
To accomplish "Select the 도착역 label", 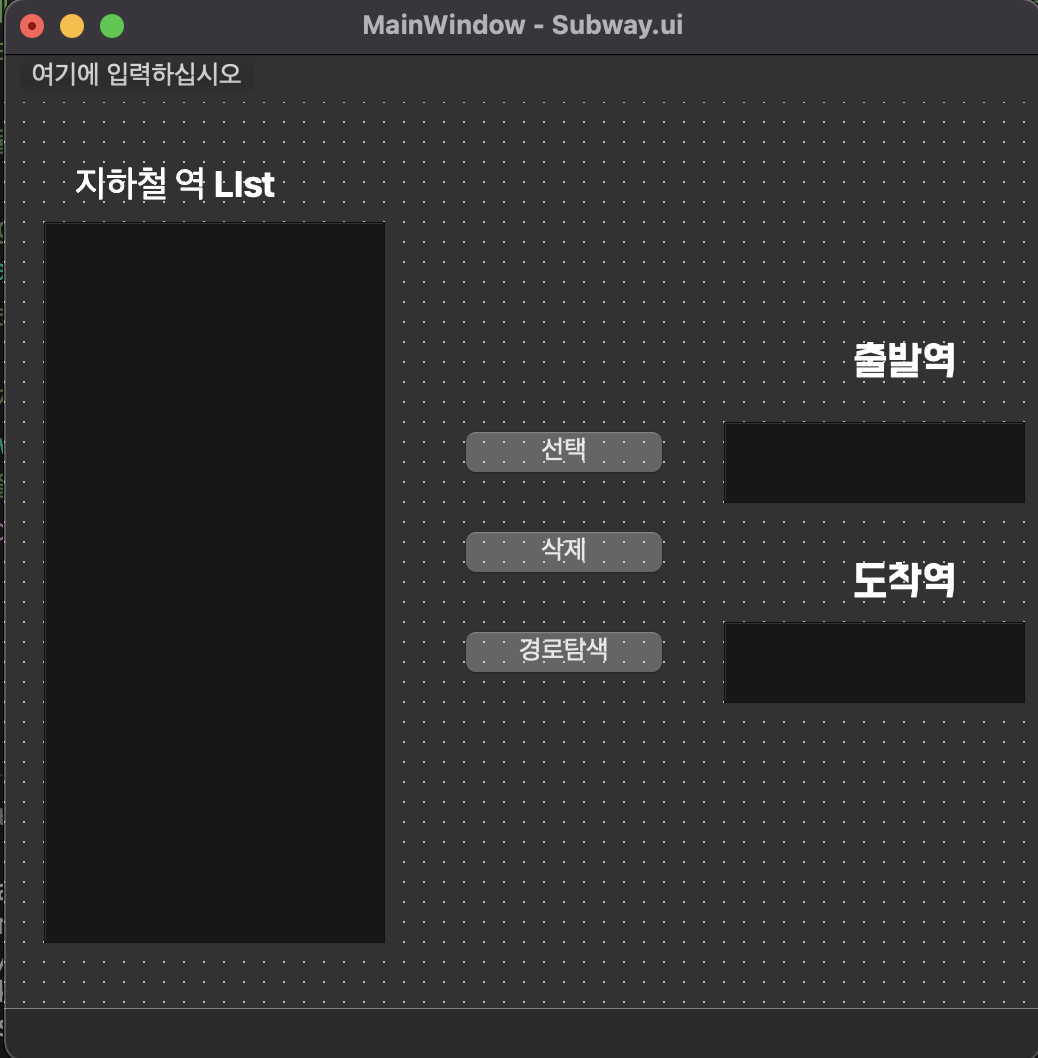I will [x=904, y=580].
